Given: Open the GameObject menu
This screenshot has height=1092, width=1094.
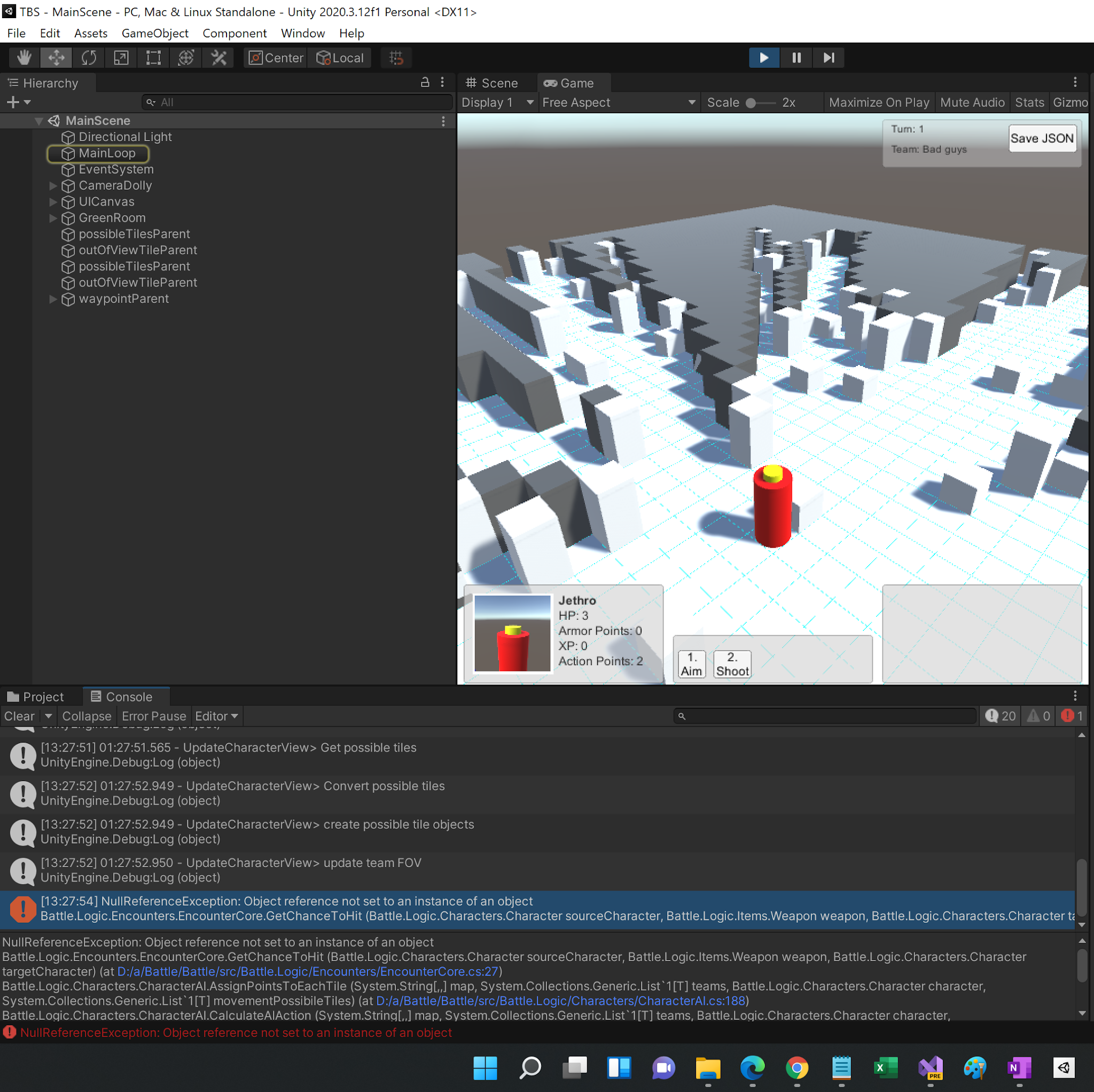Looking at the screenshot, I should 154,33.
